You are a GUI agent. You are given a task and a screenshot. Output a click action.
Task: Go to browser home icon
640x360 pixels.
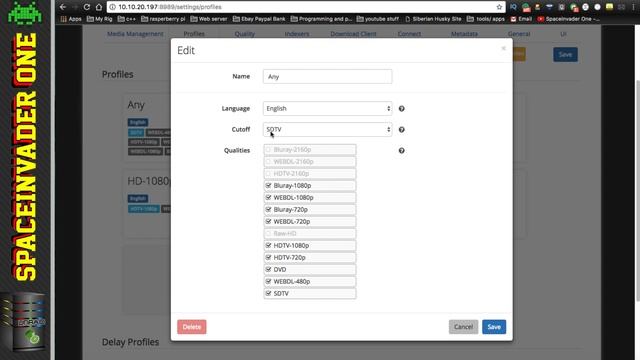[x=99, y=7]
